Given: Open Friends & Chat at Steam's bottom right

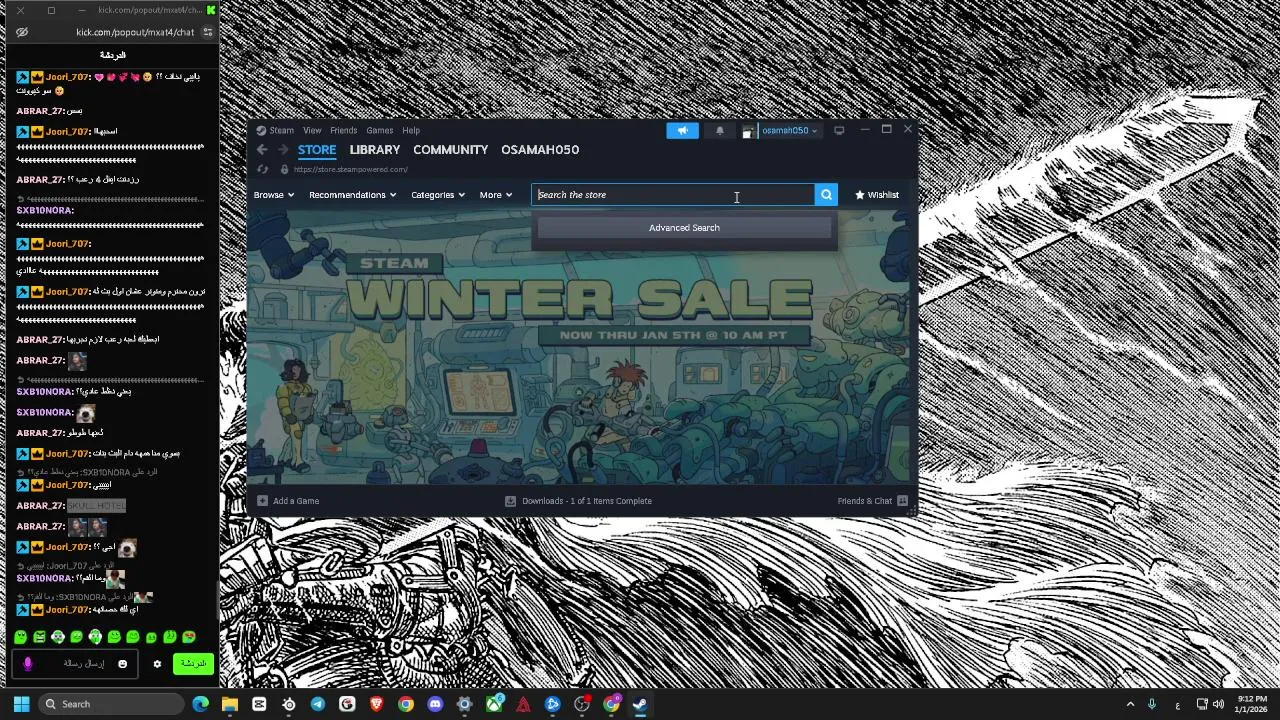Looking at the screenshot, I should pos(873,501).
